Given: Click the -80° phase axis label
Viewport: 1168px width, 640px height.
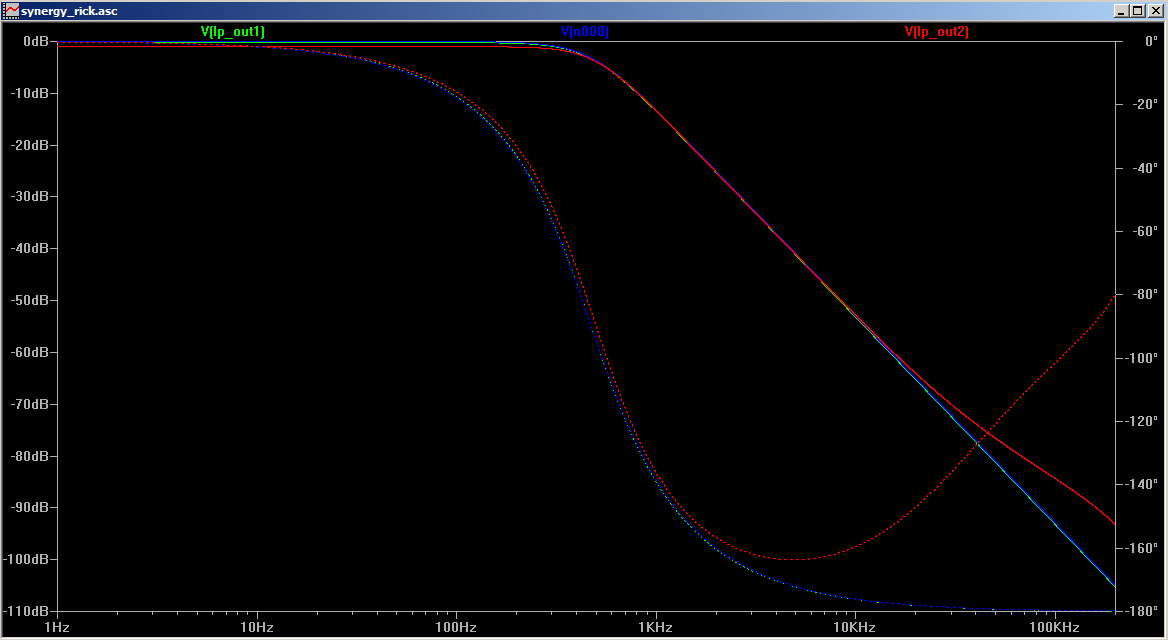Looking at the screenshot, I should [x=1146, y=295].
